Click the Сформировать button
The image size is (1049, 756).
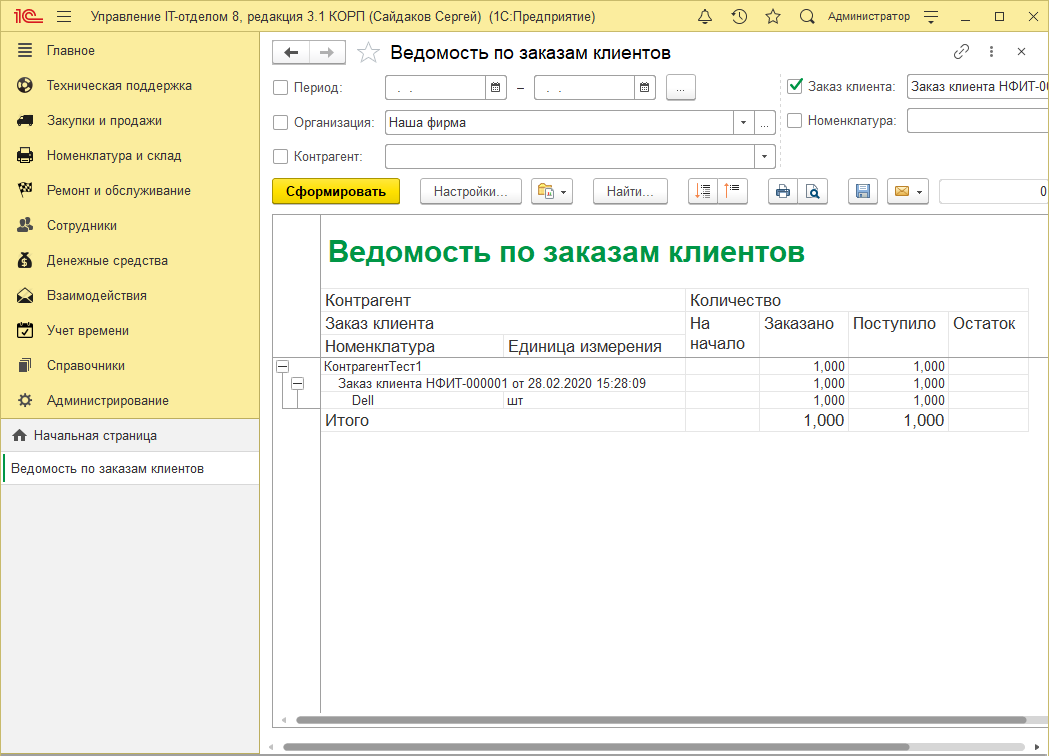pos(335,191)
